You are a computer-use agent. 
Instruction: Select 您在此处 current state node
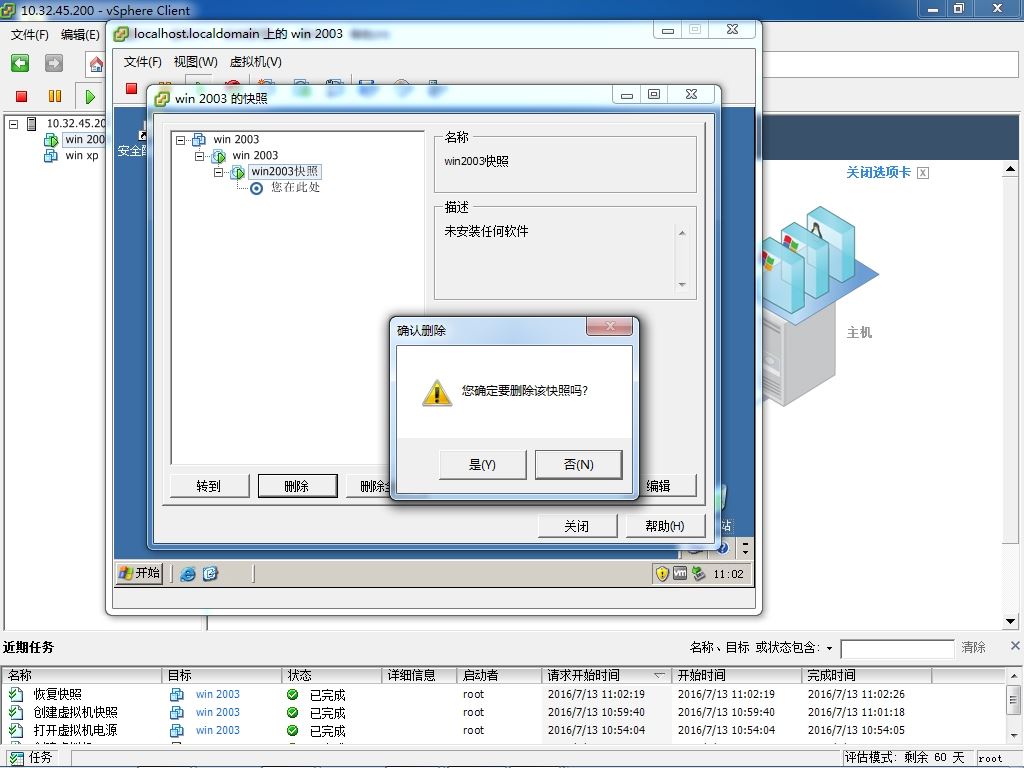click(295, 187)
